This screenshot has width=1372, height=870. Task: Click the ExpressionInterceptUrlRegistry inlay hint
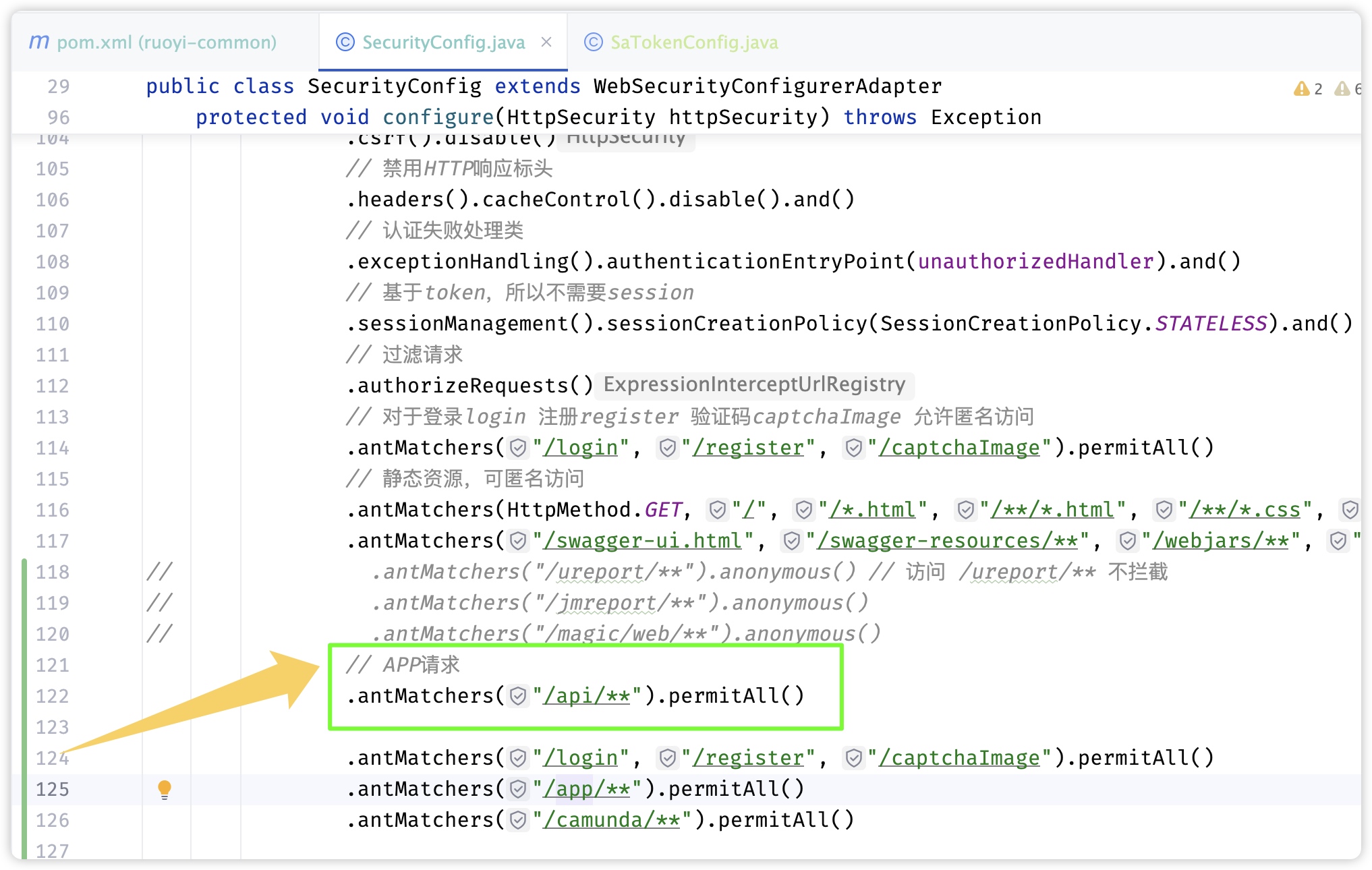754,385
